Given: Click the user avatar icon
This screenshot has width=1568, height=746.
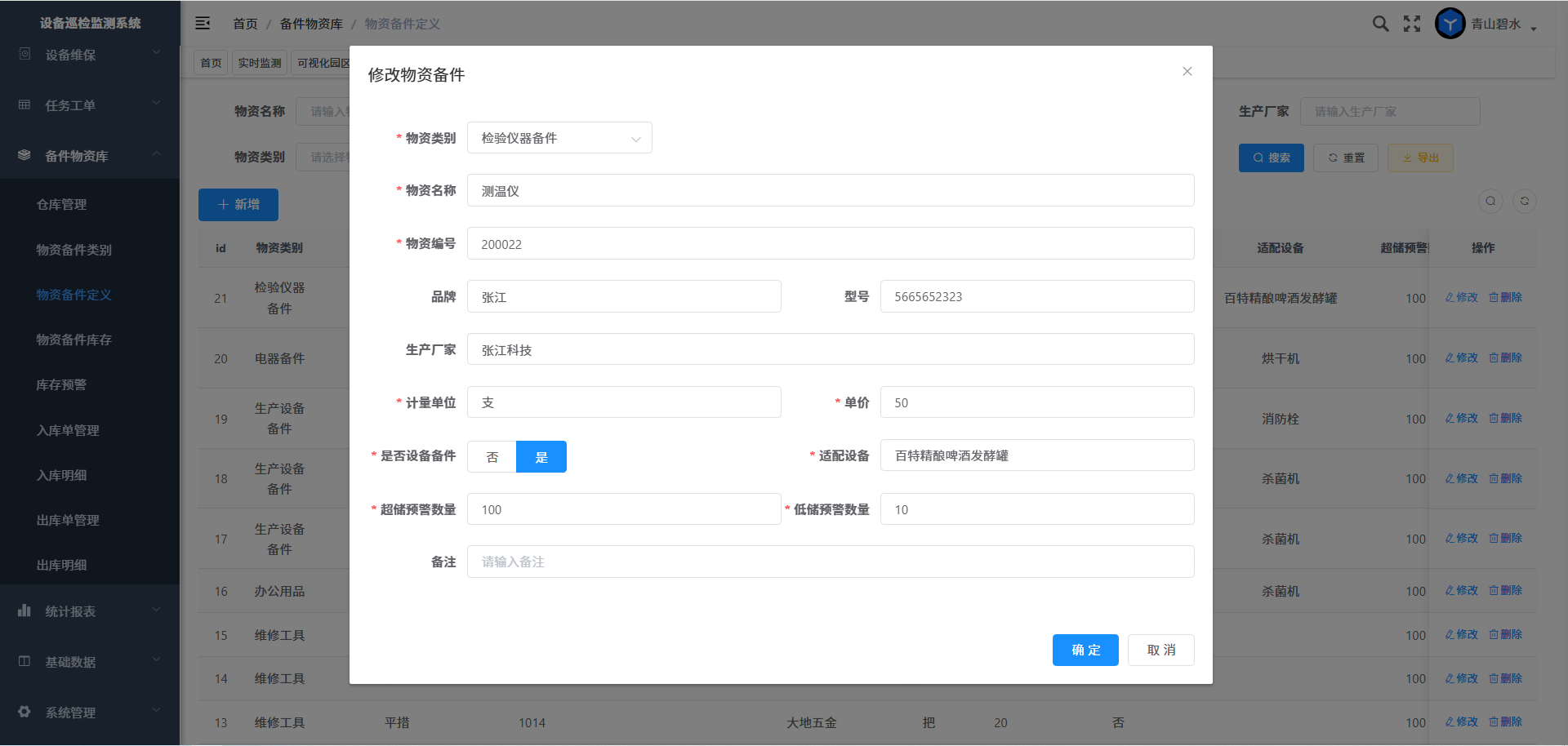Looking at the screenshot, I should tap(1450, 24).
